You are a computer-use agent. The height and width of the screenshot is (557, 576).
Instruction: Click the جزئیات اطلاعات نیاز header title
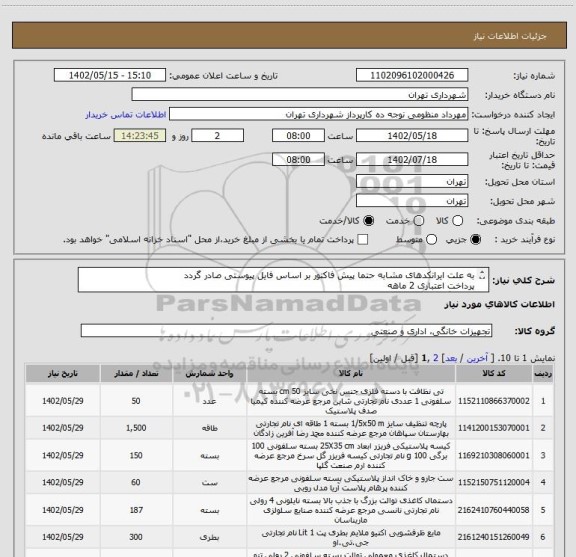510,36
